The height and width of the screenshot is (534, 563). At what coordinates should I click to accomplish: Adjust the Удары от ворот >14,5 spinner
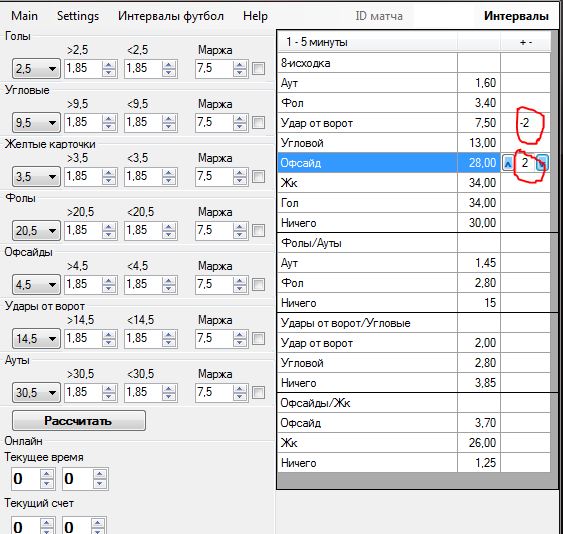coord(109,338)
